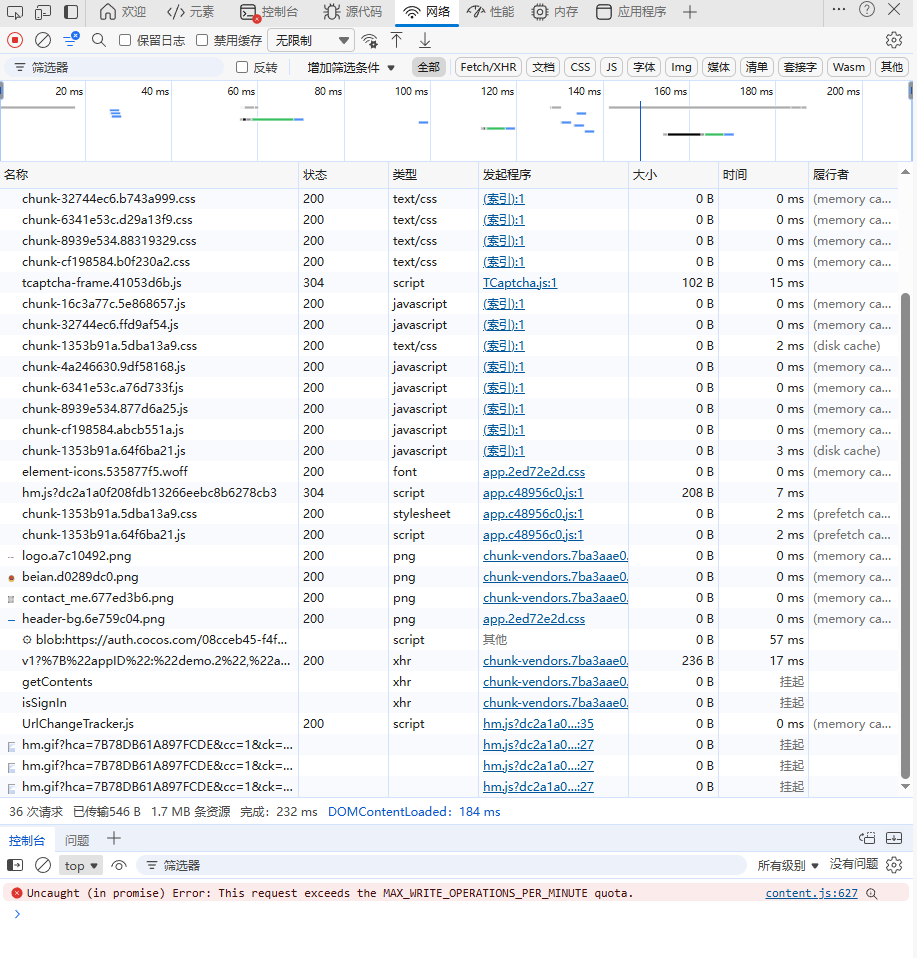Click the magnifier icon beside content.js:627
The image size is (917, 958).
pyautogui.click(x=872, y=893)
